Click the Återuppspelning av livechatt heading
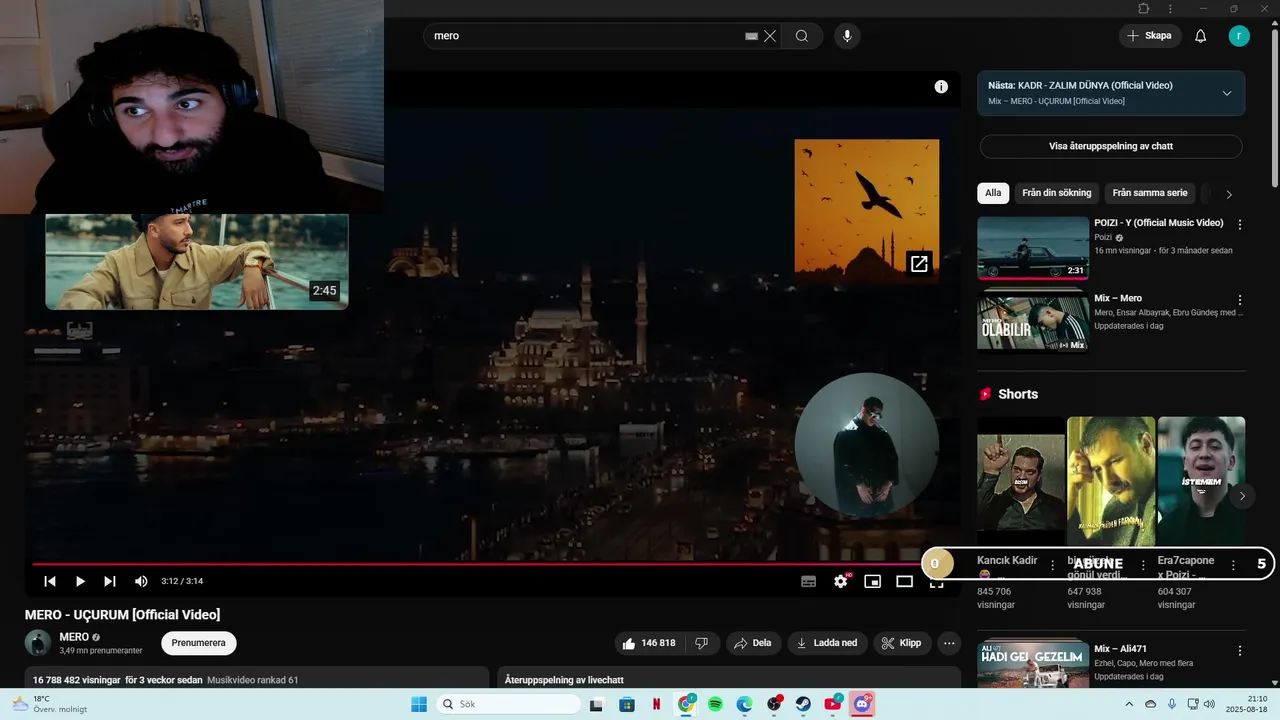Image resolution: width=1280 pixels, height=720 pixels. coord(564,680)
